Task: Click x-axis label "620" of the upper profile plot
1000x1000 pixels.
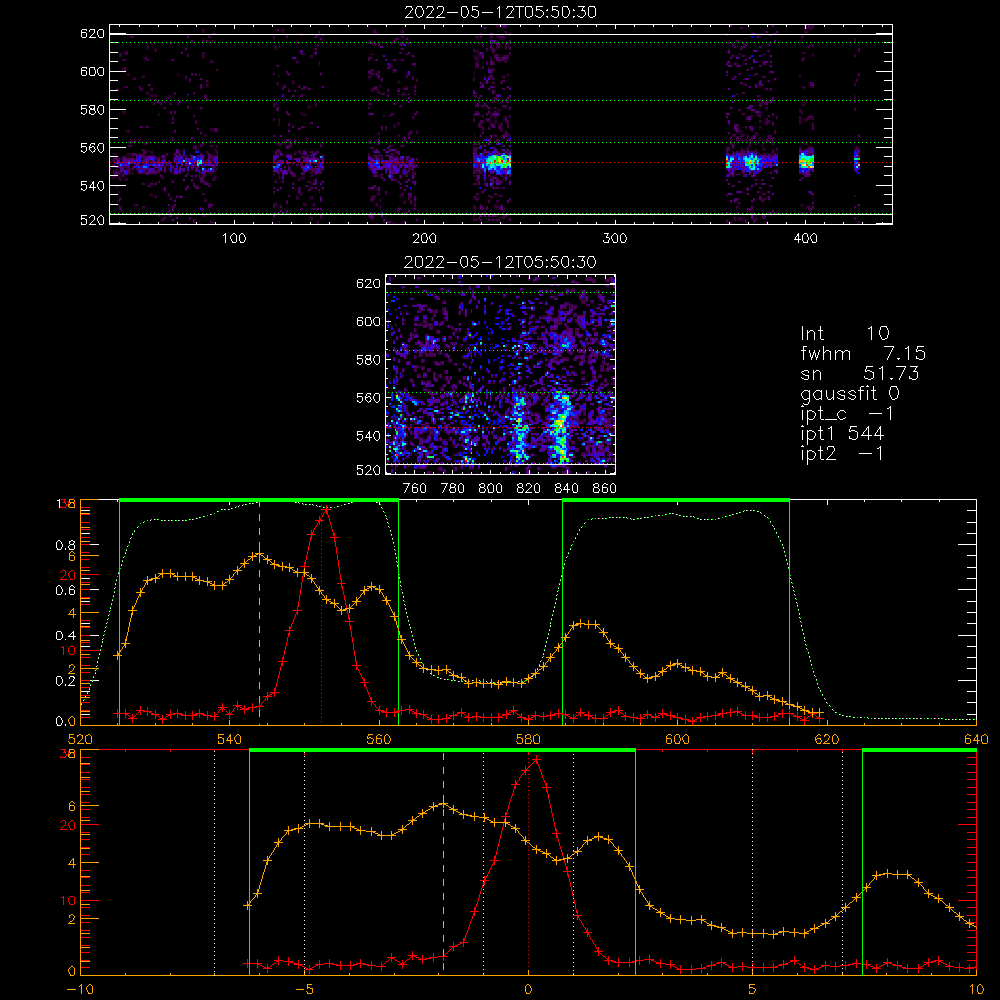Action: point(827,739)
